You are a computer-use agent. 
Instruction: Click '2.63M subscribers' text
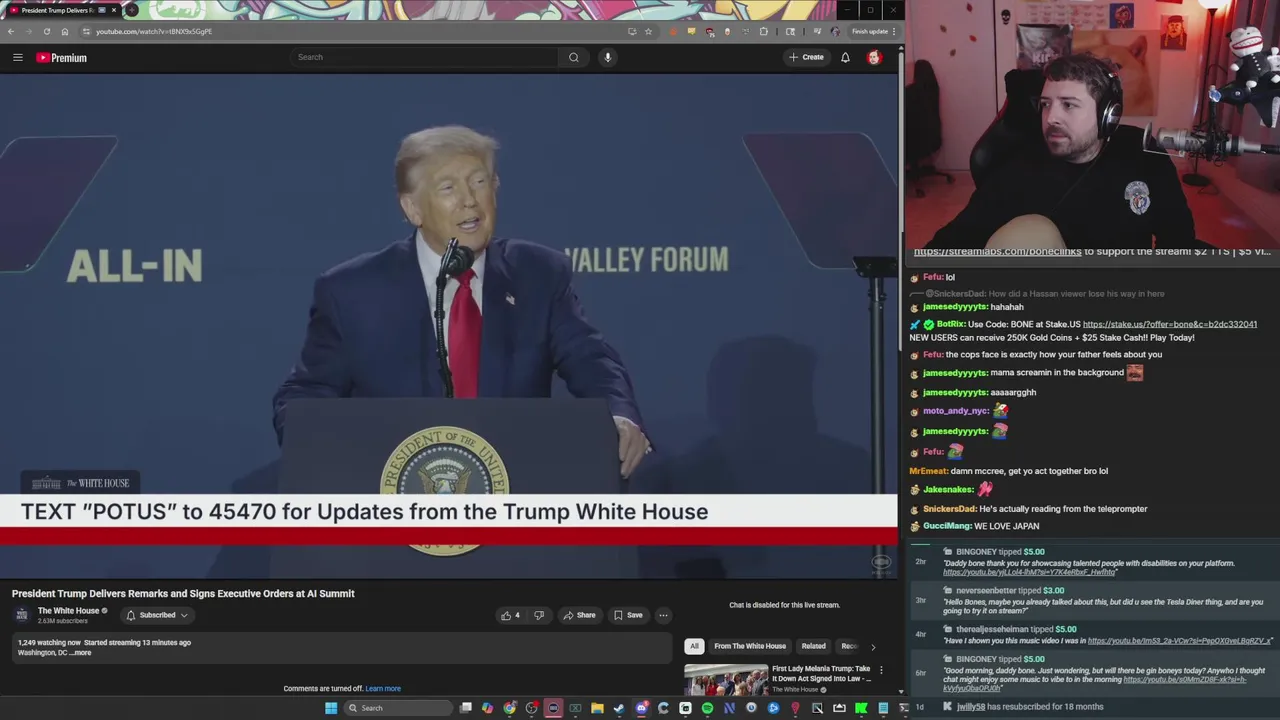(63, 622)
